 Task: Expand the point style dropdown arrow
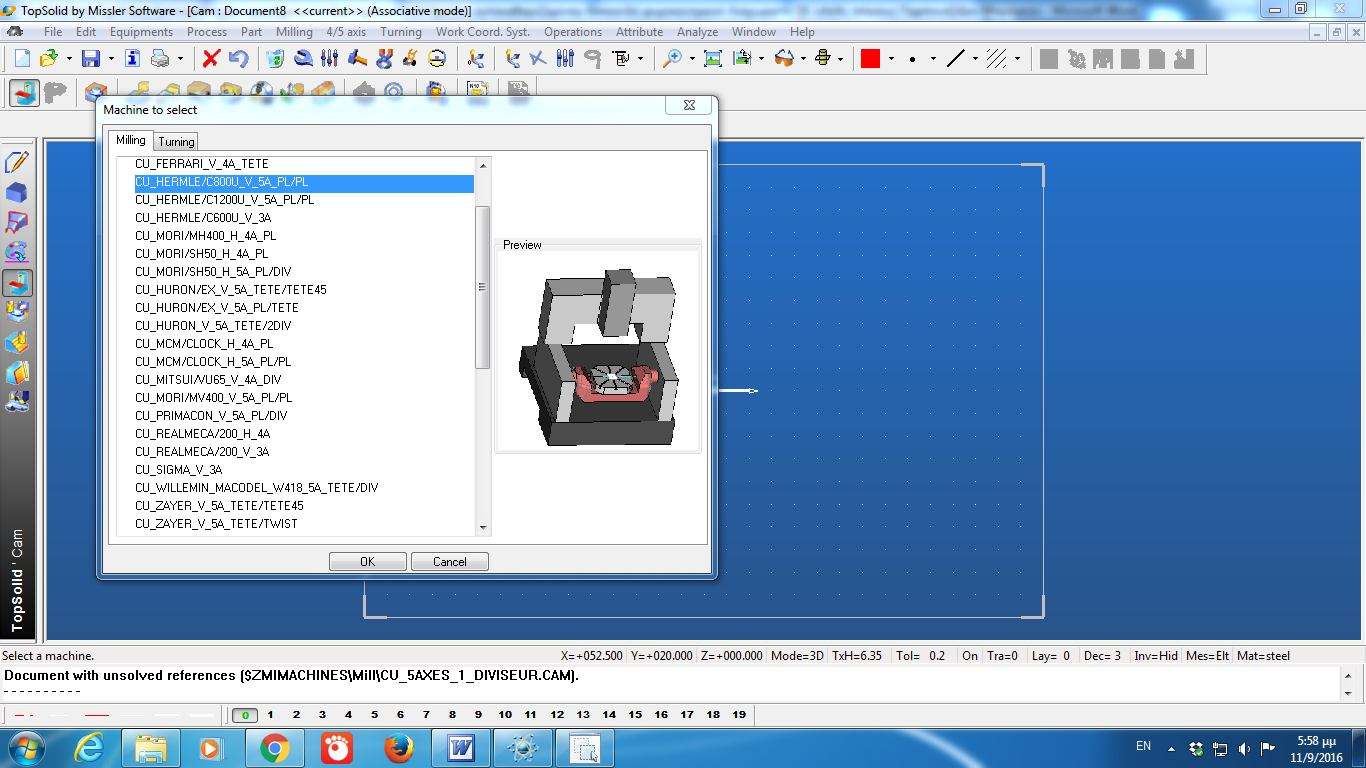934,59
